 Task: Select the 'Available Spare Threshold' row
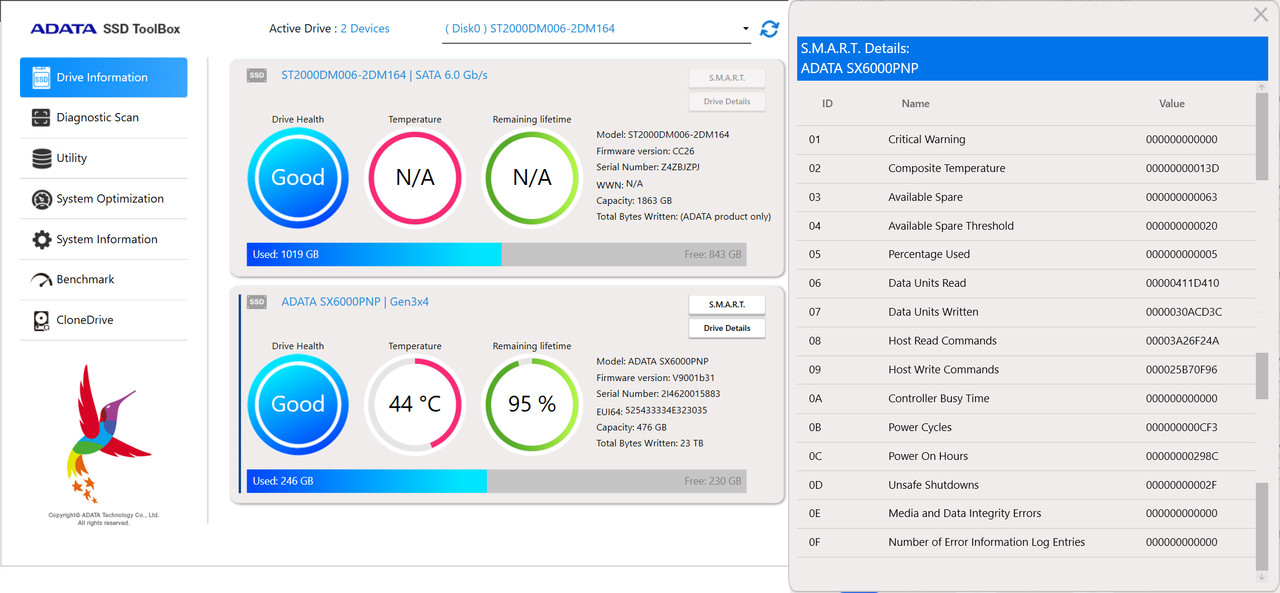tap(1025, 226)
